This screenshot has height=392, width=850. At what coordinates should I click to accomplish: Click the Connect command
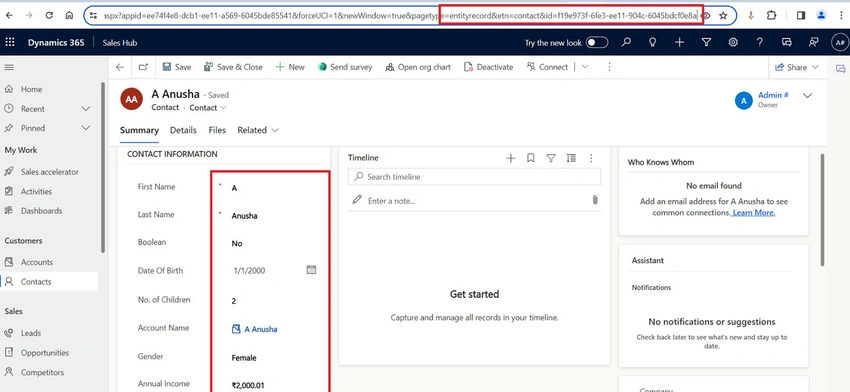[547, 67]
